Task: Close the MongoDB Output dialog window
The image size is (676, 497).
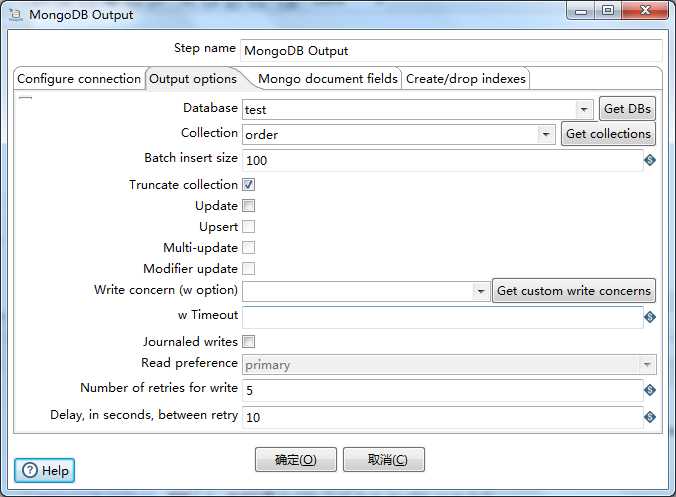Action: coord(645,10)
